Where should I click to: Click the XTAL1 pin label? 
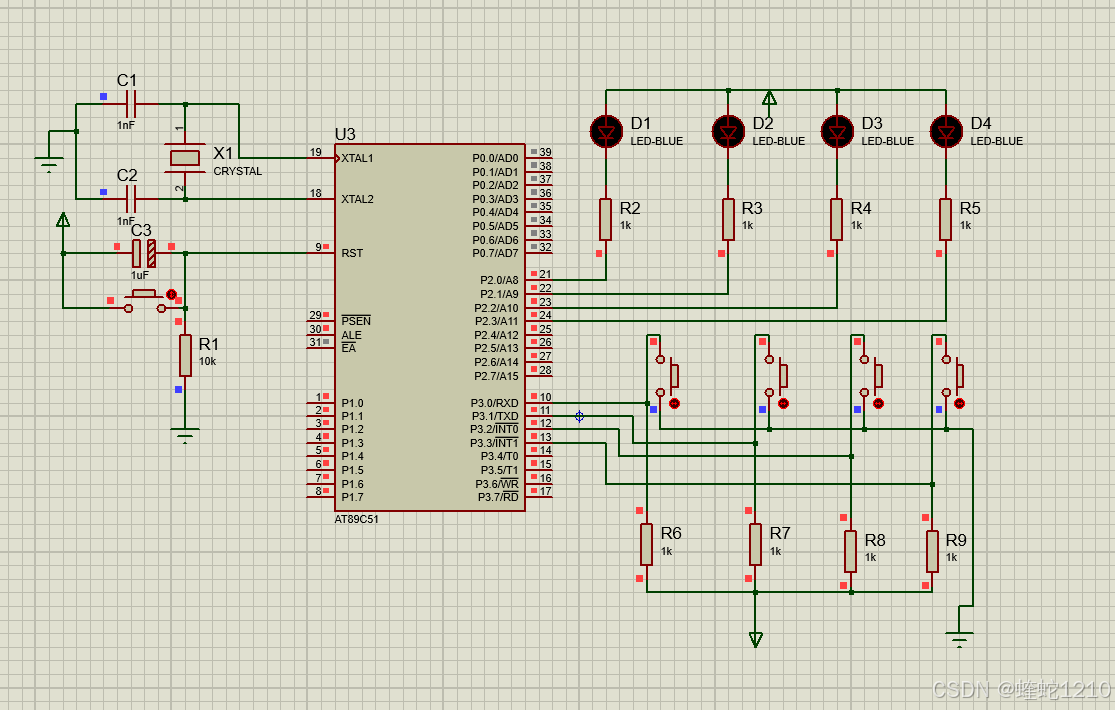[x=357, y=158]
